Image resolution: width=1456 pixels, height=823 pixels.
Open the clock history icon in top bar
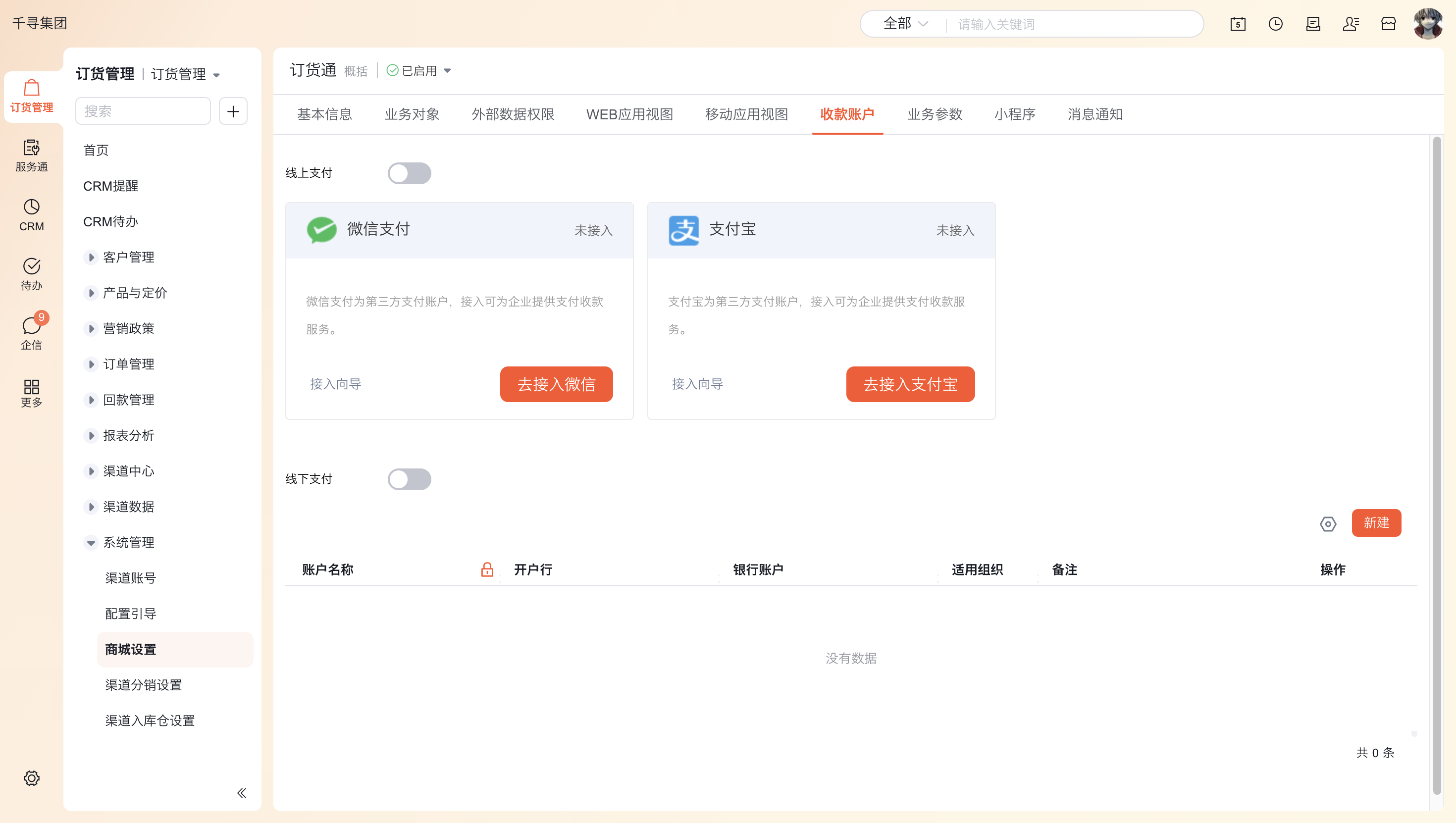click(x=1276, y=24)
